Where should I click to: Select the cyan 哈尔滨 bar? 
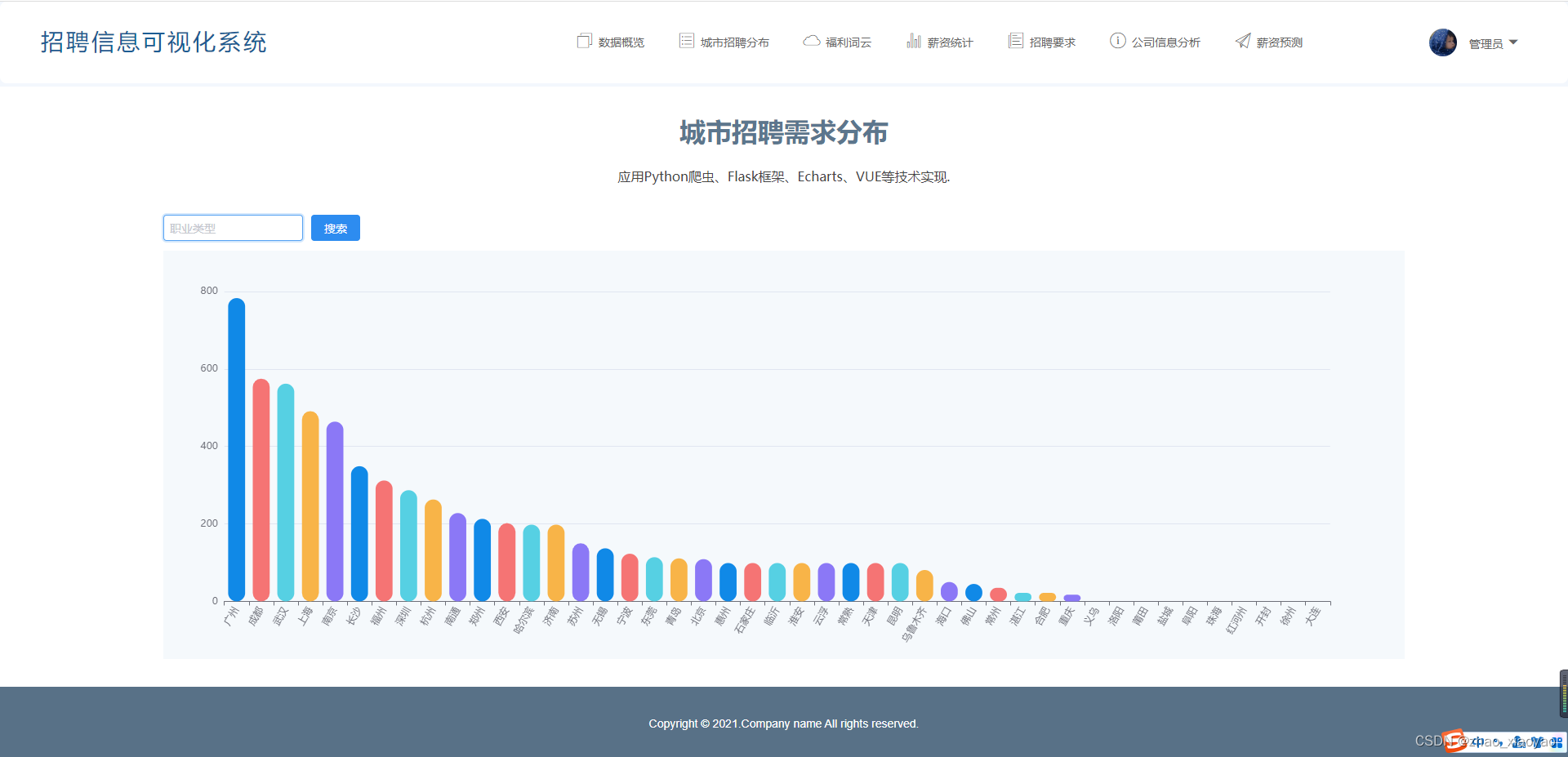point(532,563)
